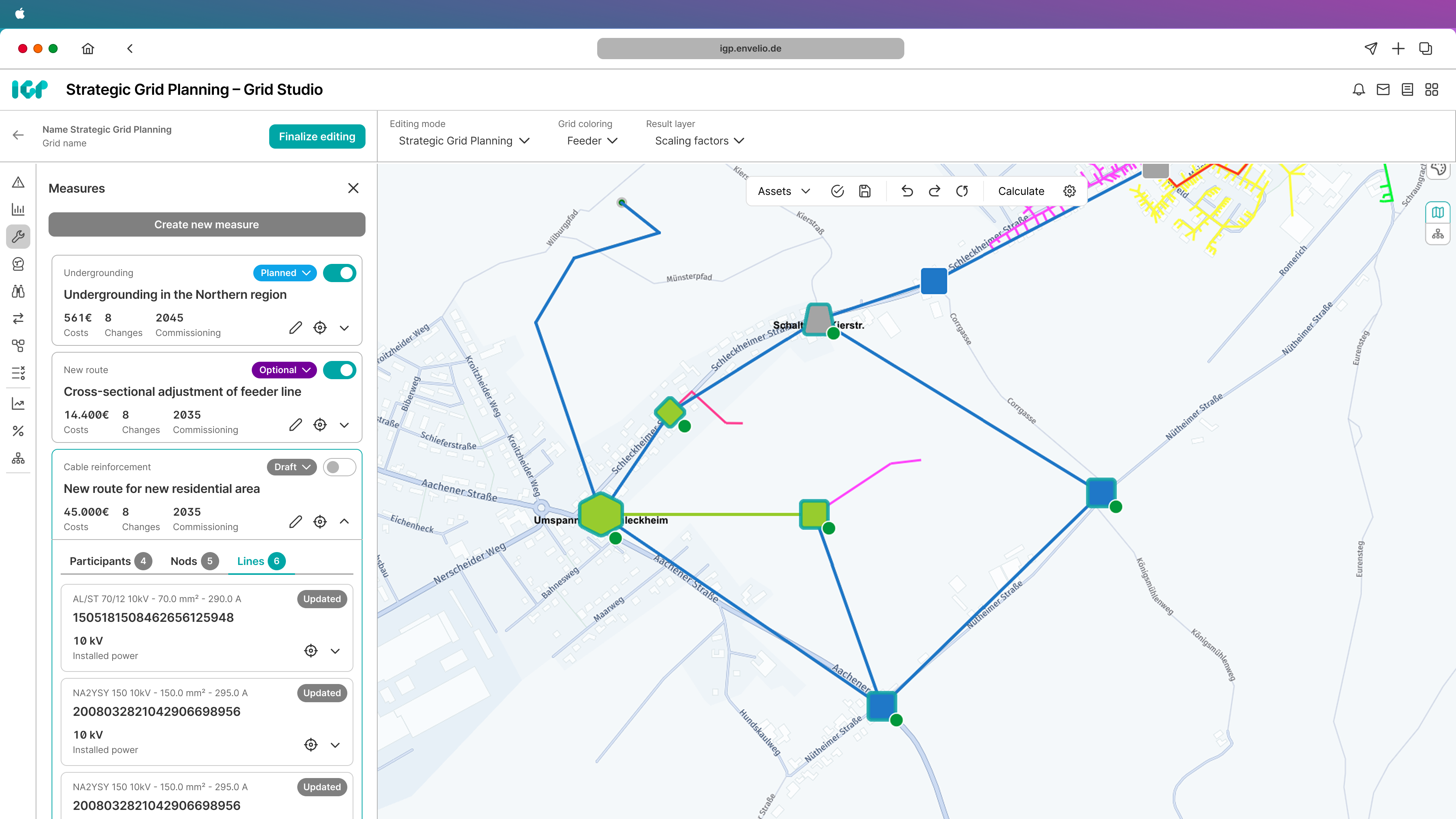Open calculation settings via the gear icon
This screenshot has width=1456, height=819.
point(1069,191)
